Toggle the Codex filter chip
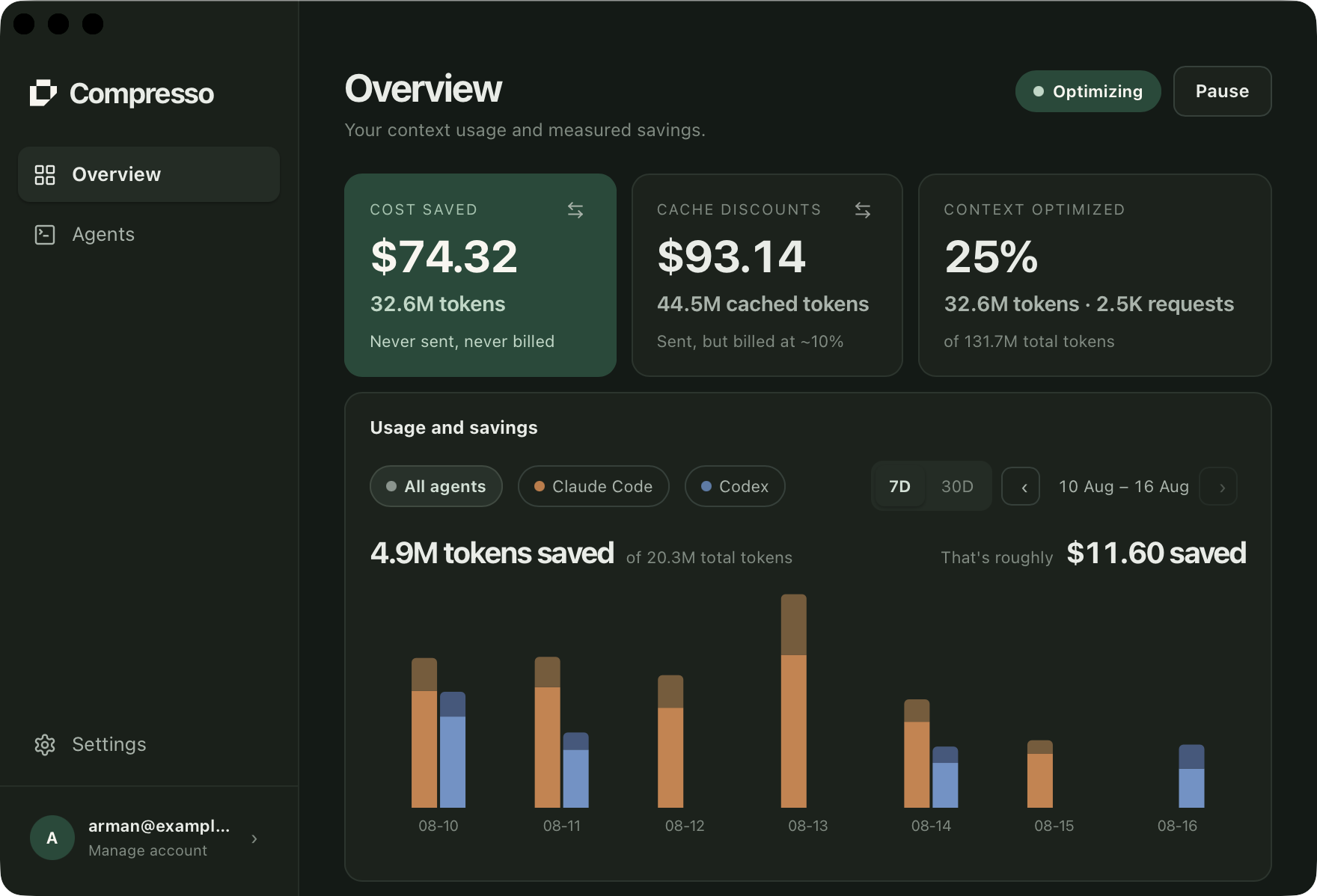 735,486
